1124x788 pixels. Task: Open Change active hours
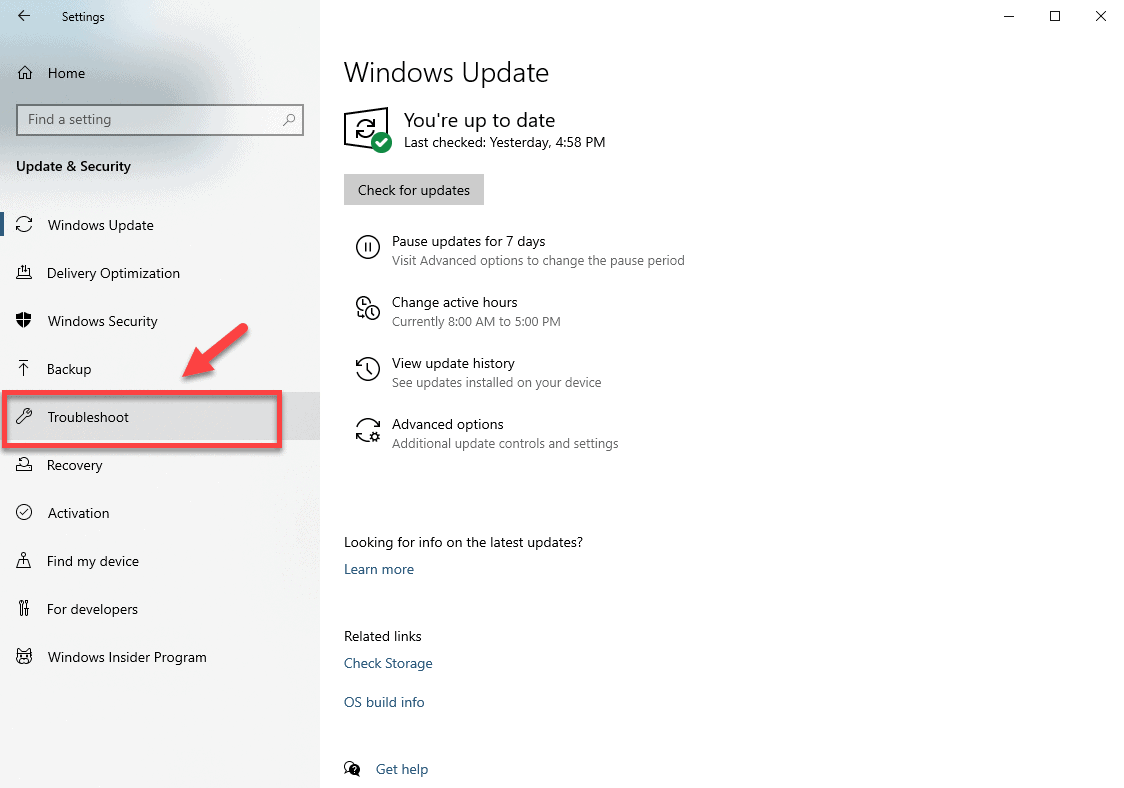454,303
